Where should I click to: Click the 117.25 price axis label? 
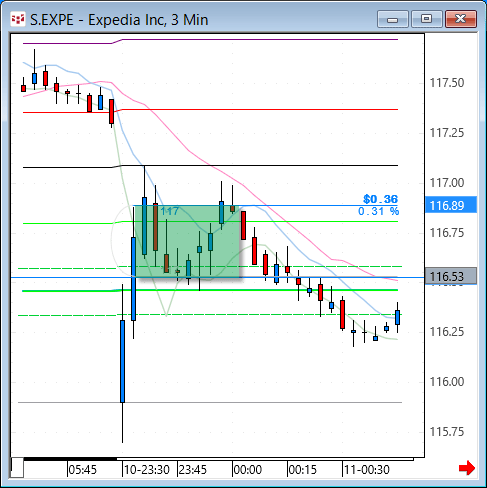click(447, 133)
